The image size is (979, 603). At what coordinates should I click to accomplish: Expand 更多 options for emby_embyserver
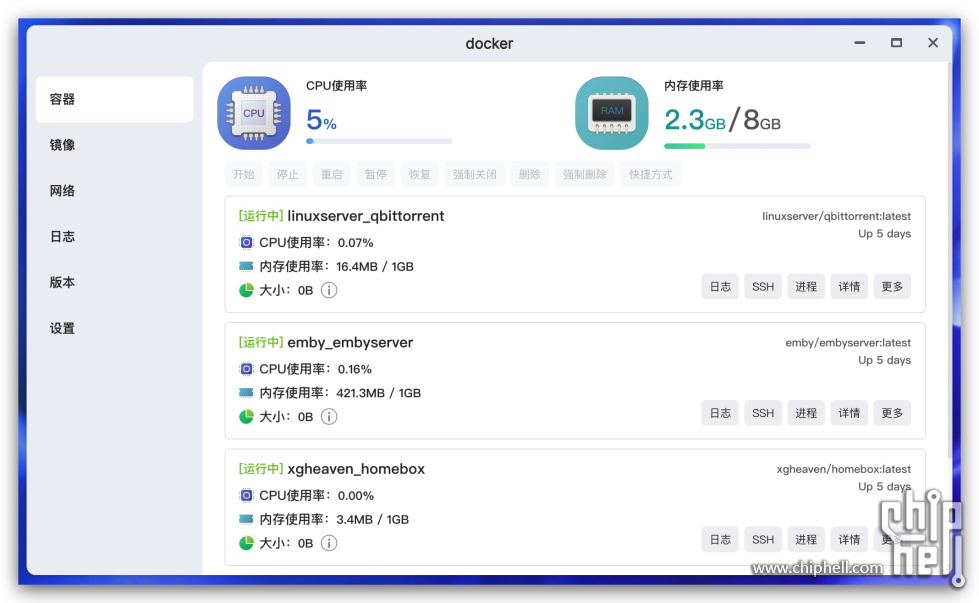(892, 413)
